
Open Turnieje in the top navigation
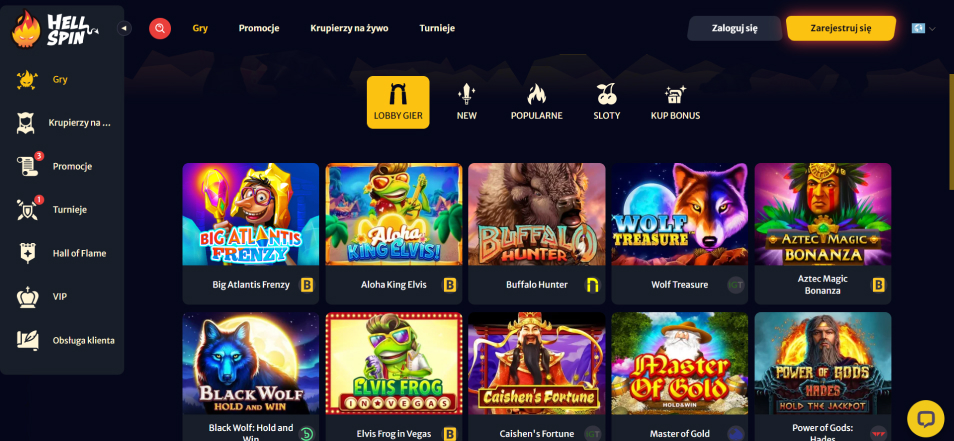437,28
